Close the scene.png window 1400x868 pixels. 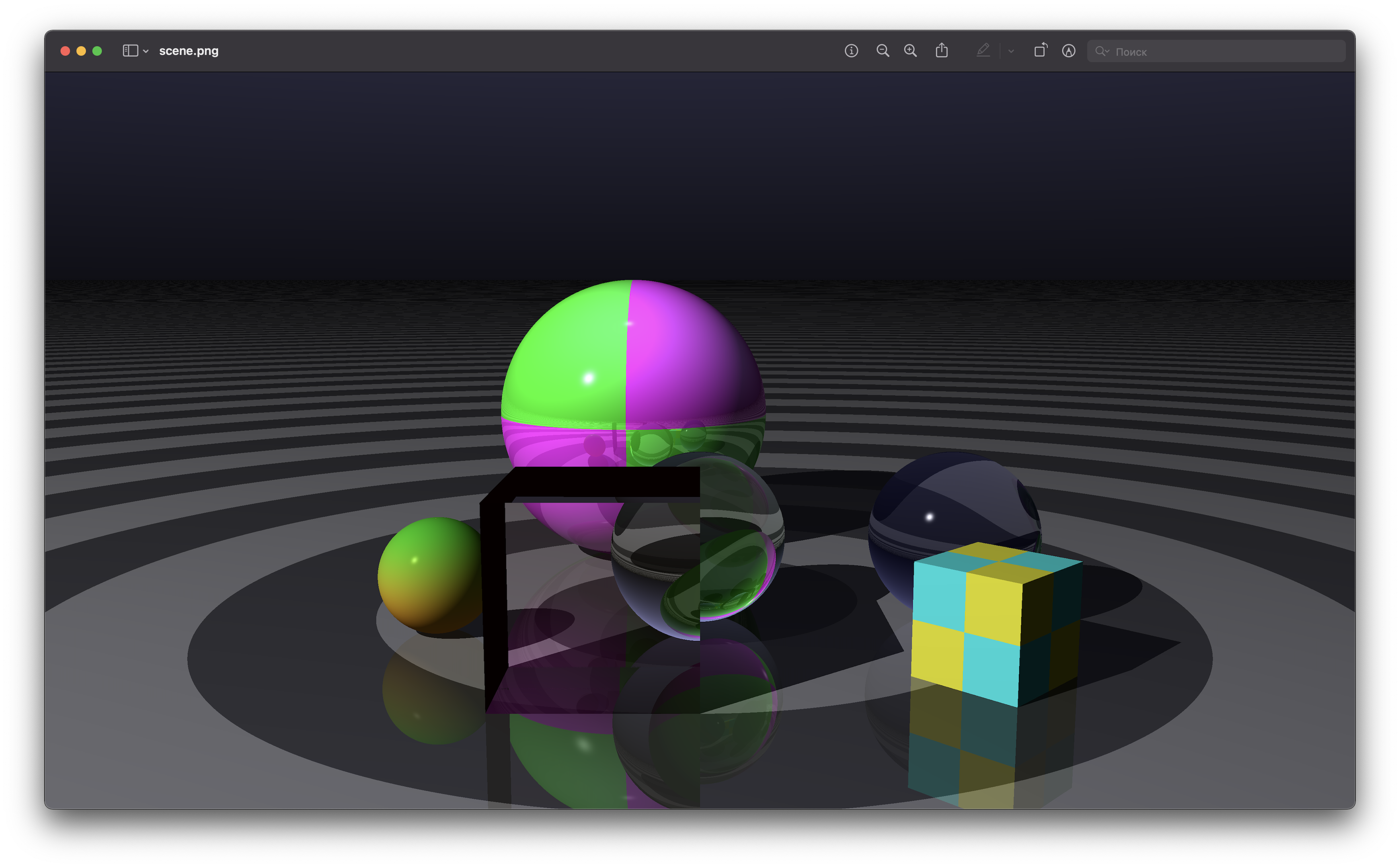coord(65,51)
